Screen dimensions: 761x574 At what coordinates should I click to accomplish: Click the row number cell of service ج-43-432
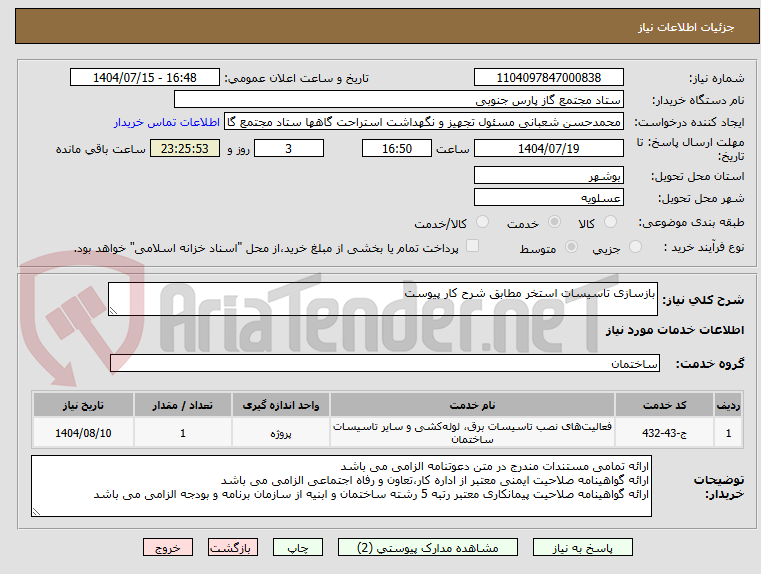tap(728, 433)
